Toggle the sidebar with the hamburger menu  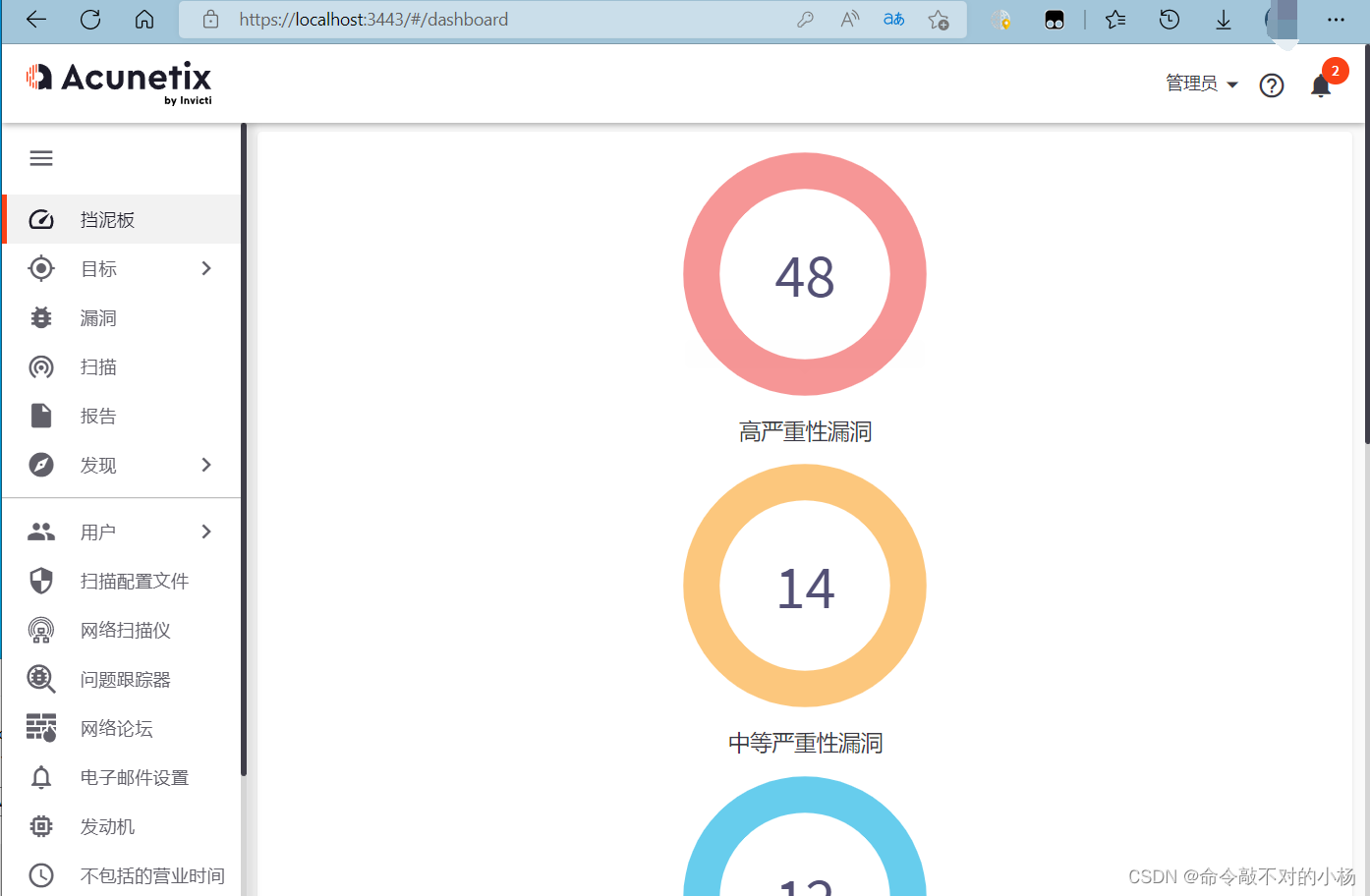coord(40,157)
